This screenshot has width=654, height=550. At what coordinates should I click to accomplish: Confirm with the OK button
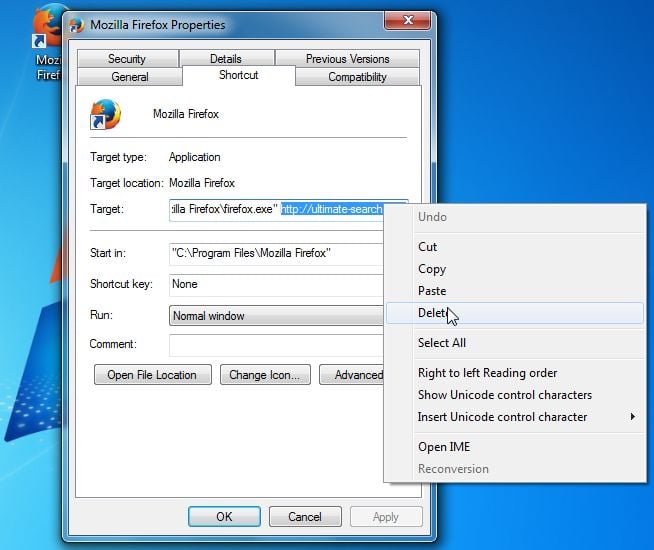click(224, 517)
